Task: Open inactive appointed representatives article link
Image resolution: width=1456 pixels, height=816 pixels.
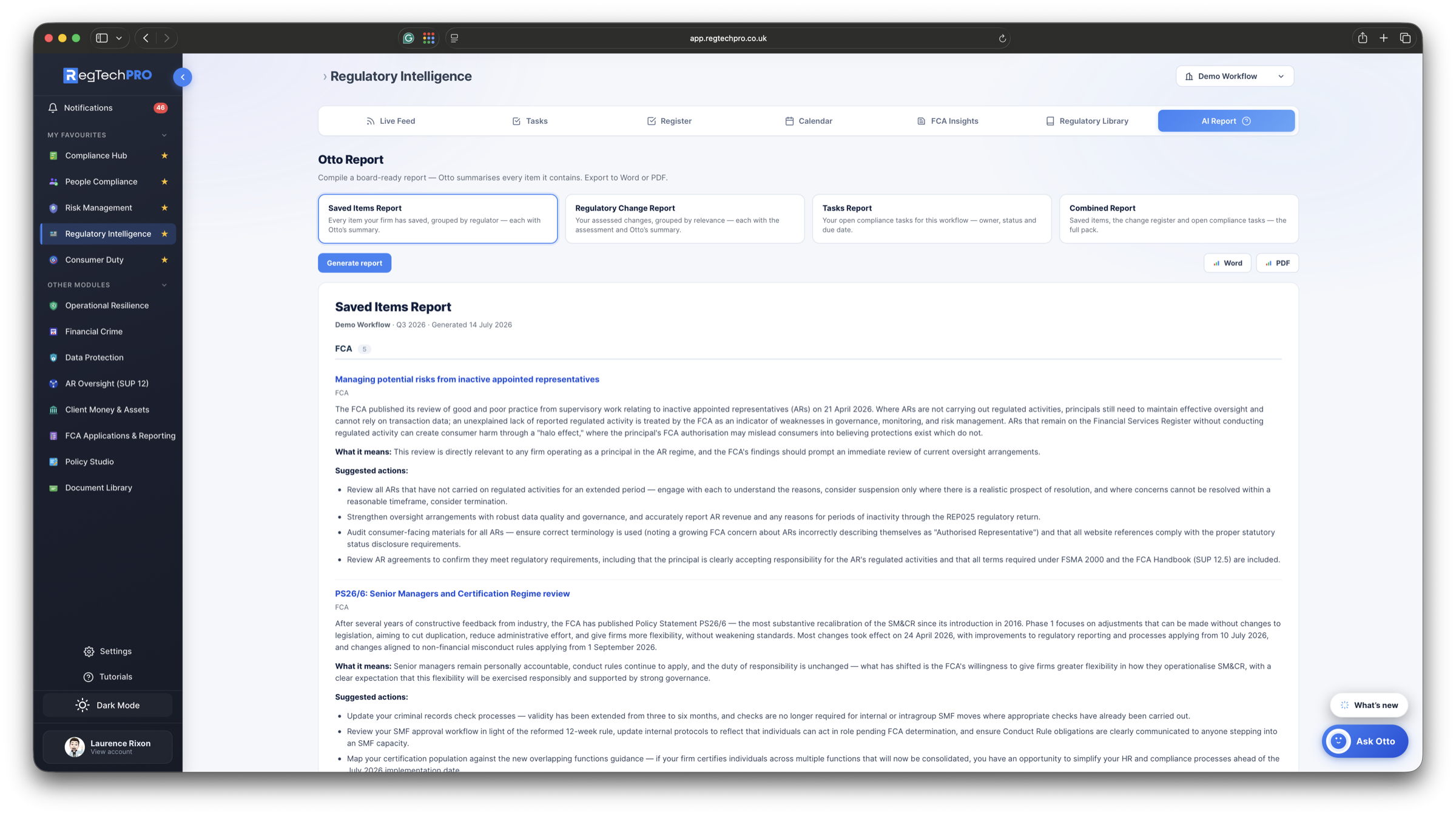Action: [467, 379]
